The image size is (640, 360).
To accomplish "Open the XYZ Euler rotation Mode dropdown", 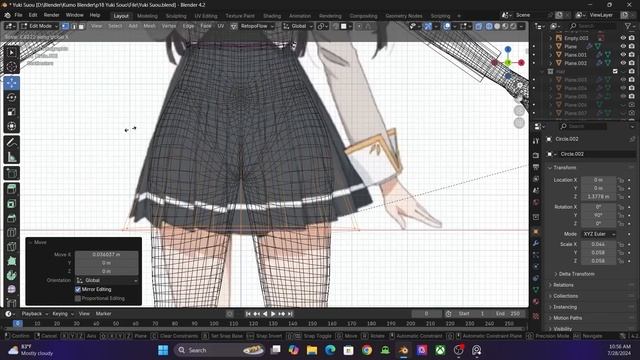I will 599,234.
